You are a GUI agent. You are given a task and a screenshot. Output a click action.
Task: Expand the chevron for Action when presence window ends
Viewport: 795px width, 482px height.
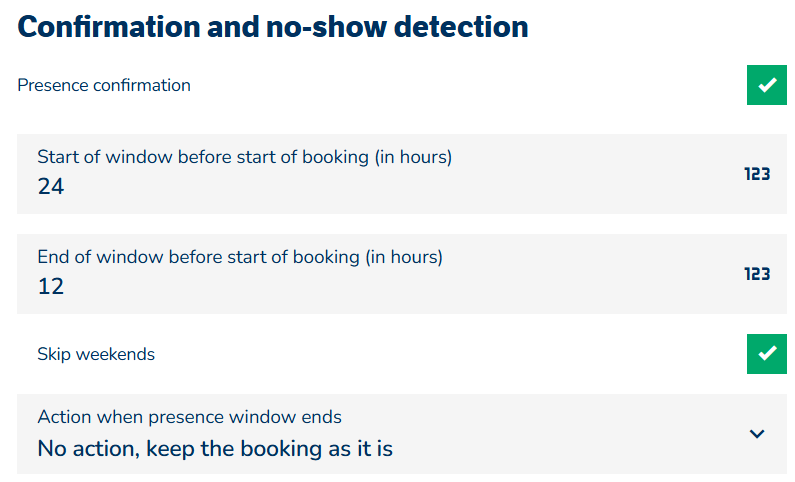(x=757, y=434)
